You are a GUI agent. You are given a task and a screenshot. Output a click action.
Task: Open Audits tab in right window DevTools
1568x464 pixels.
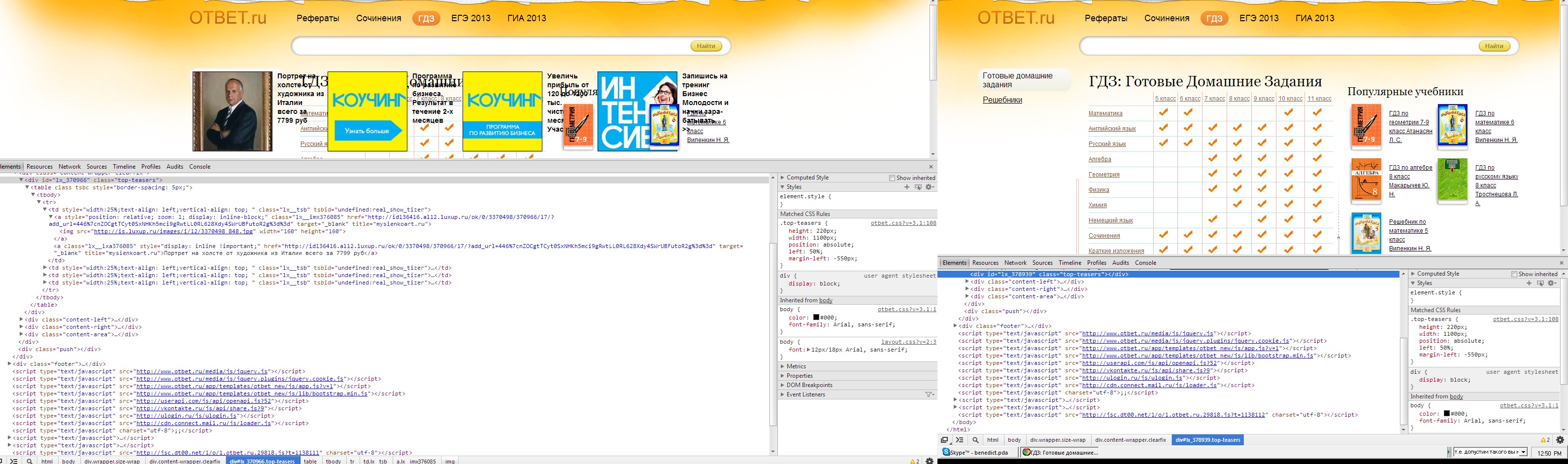point(1121,263)
